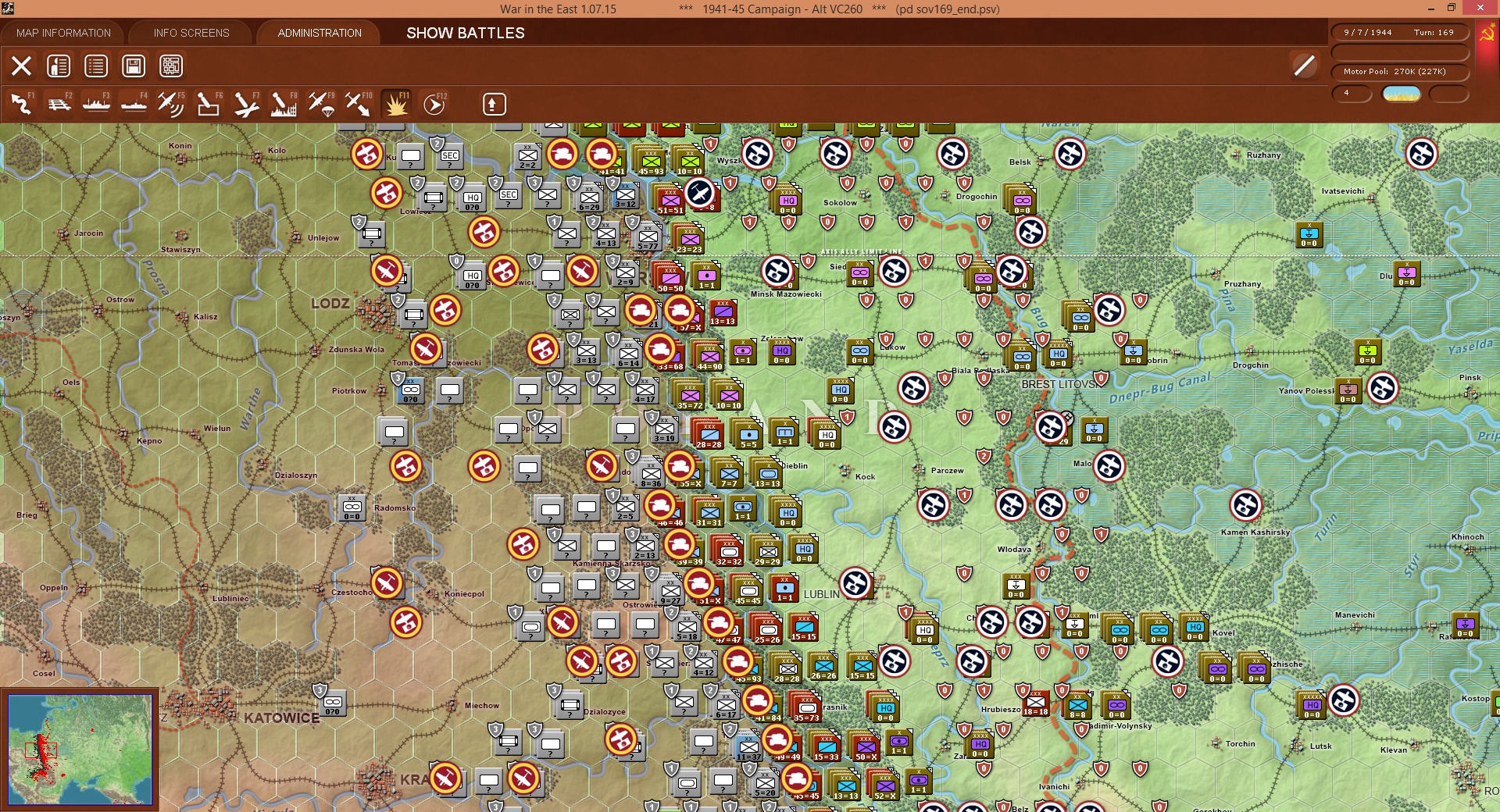
Task: Select the F8 bomb city mode
Action: tap(284, 104)
